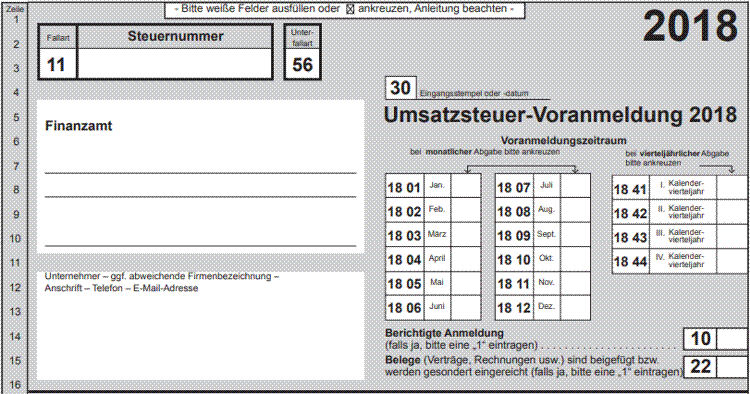Click the Voranmeldungszeitraum label
750x394 pixels.
tap(563, 141)
